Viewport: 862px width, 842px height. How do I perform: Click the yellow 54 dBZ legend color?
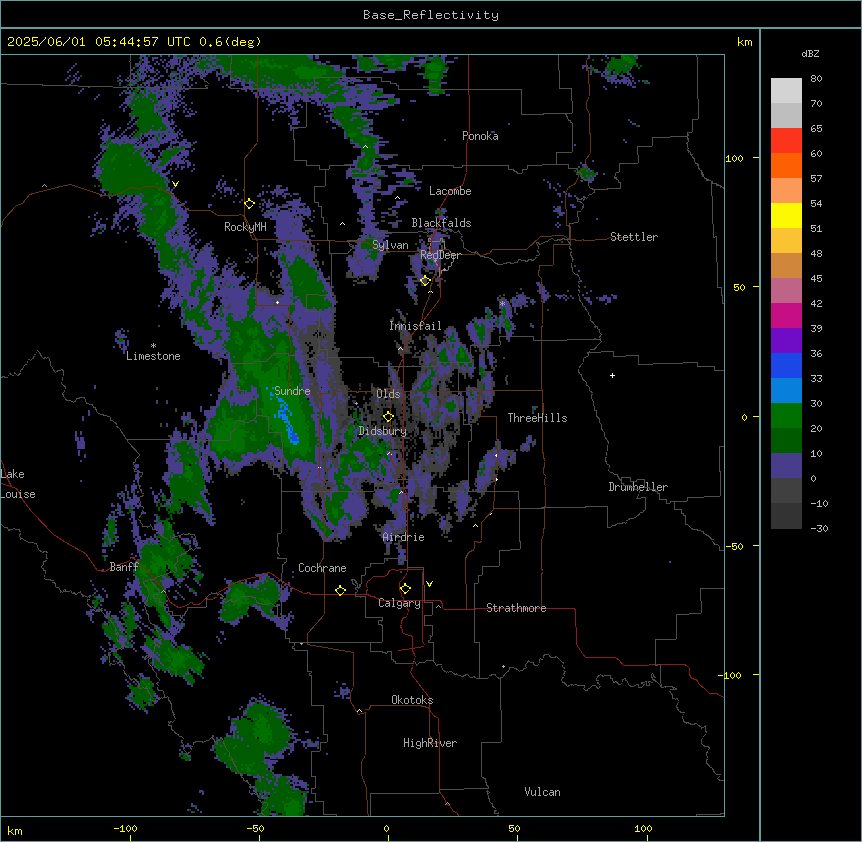point(786,215)
